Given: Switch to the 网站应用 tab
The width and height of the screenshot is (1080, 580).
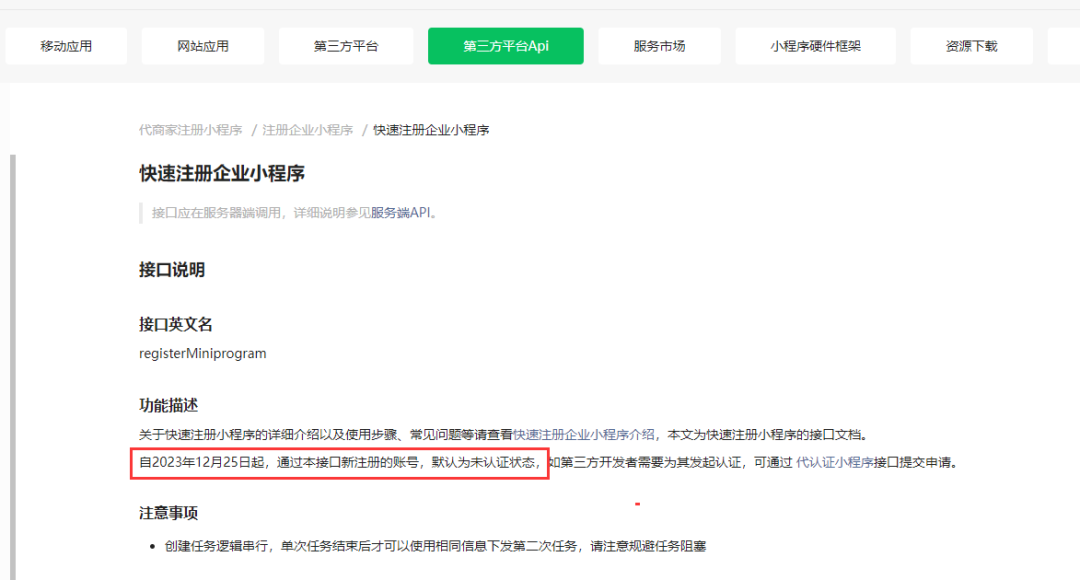Looking at the screenshot, I should [203, 46].
